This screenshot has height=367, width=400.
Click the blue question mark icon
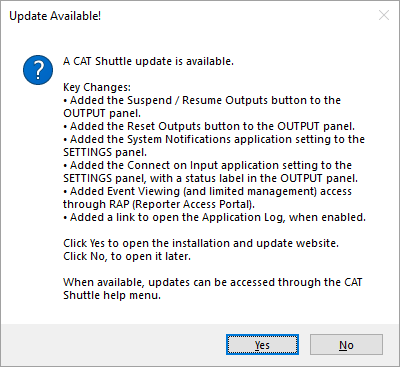pos(38,70)
